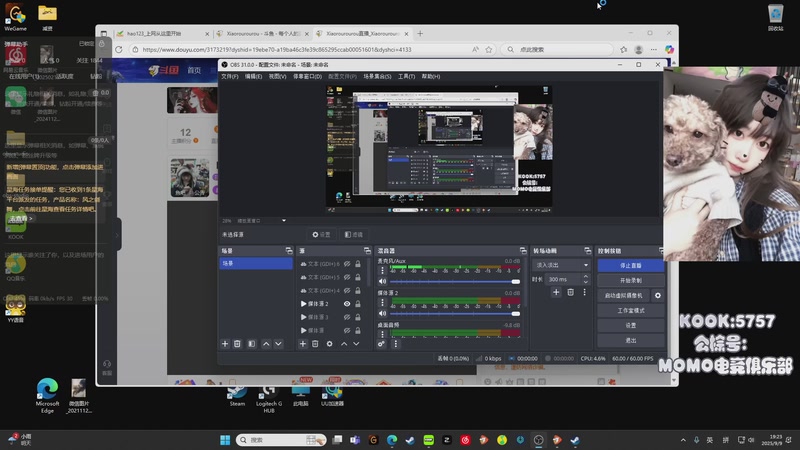Open the 工具(T) menu in OBS
The image size is (800, 450).
pos(406,77)
